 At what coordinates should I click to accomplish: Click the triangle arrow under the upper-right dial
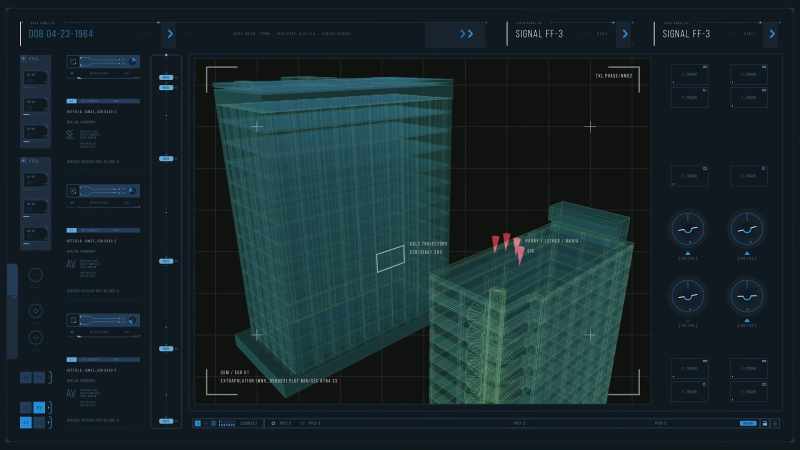747,253
